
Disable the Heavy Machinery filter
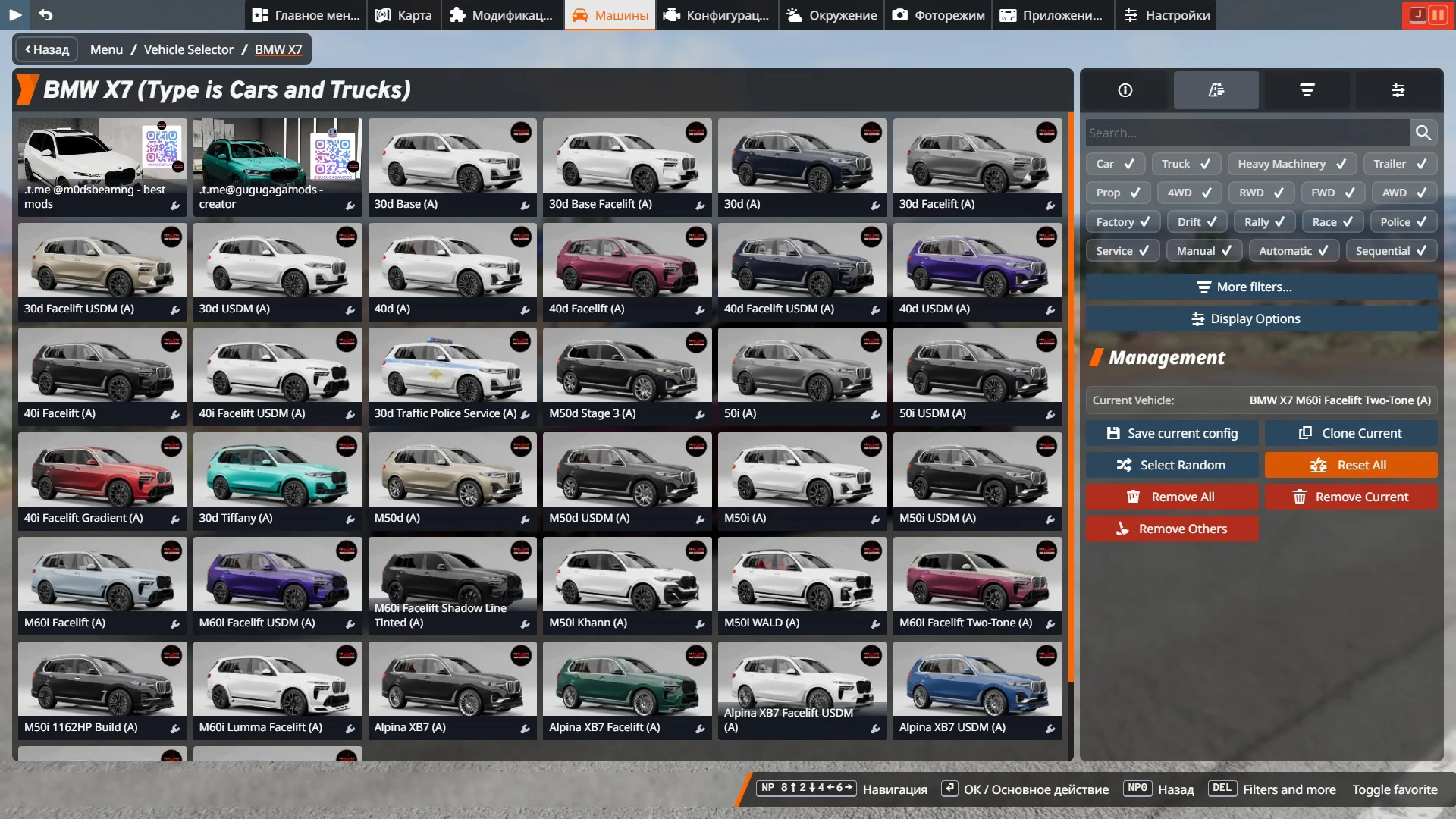pos(1292,164)
